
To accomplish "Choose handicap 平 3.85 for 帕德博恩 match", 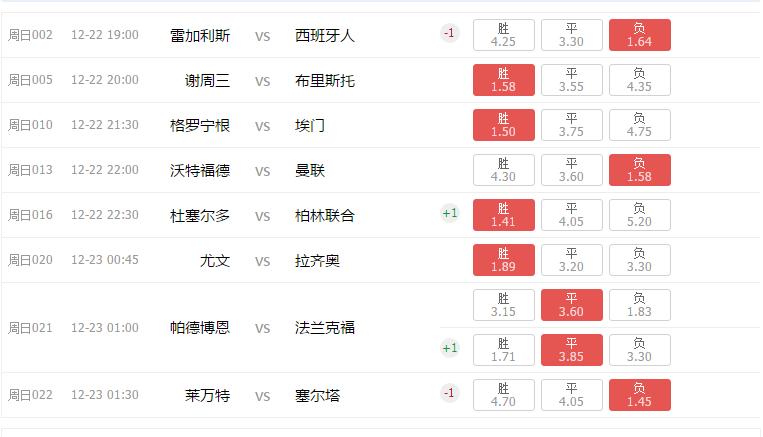I will click(571, 350).
